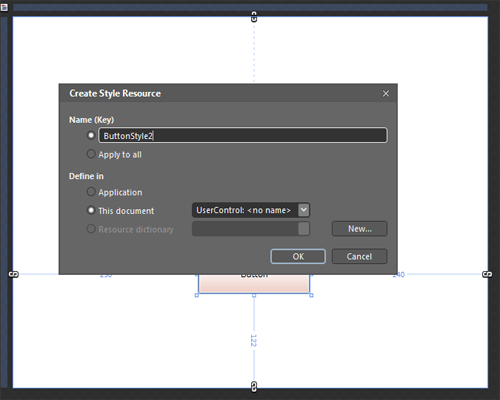Screen dimensions: 500x400
Task: Click the designer icon in top-left corner
Action: coord(4,7)
